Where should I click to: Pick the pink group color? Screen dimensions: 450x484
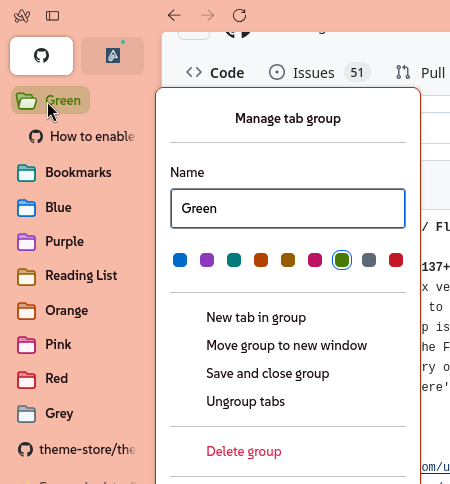pyautogui.click(x=315, y=260)
